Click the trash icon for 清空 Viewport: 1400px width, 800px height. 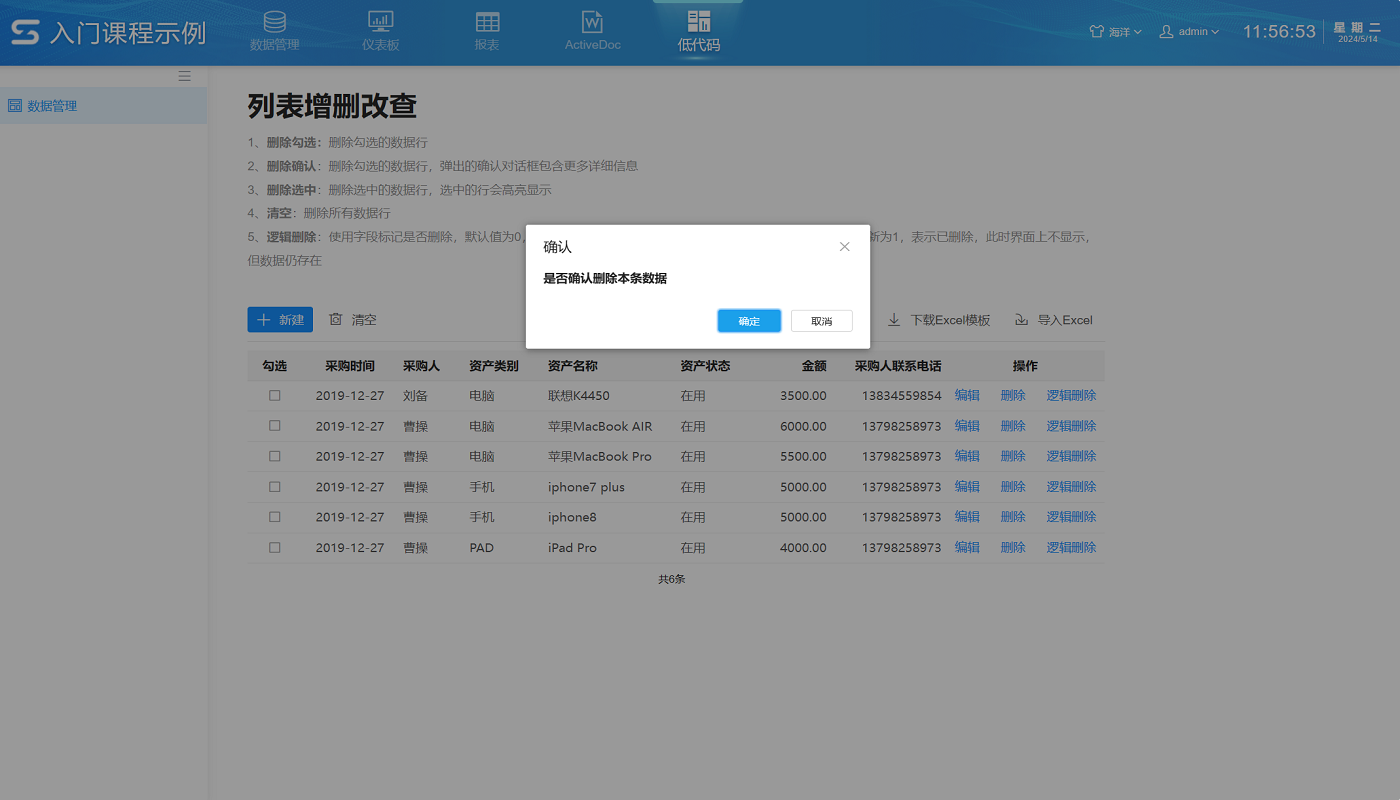tap(336, 320)
